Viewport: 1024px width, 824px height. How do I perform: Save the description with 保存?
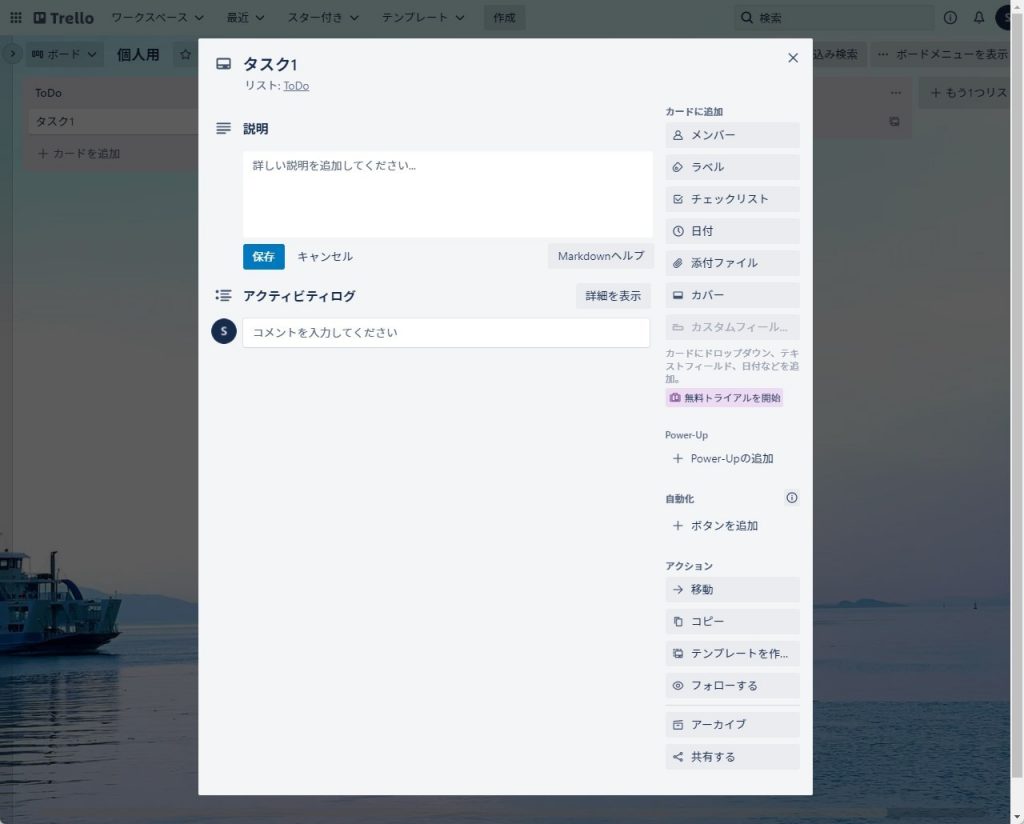(x=264, y=257)
